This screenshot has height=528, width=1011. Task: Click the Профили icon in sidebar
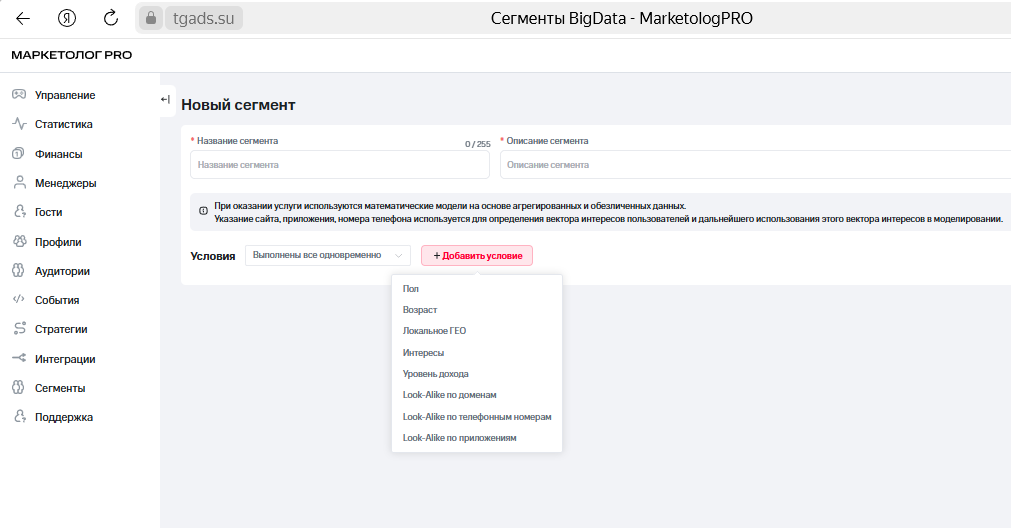(x=18, y=242)
